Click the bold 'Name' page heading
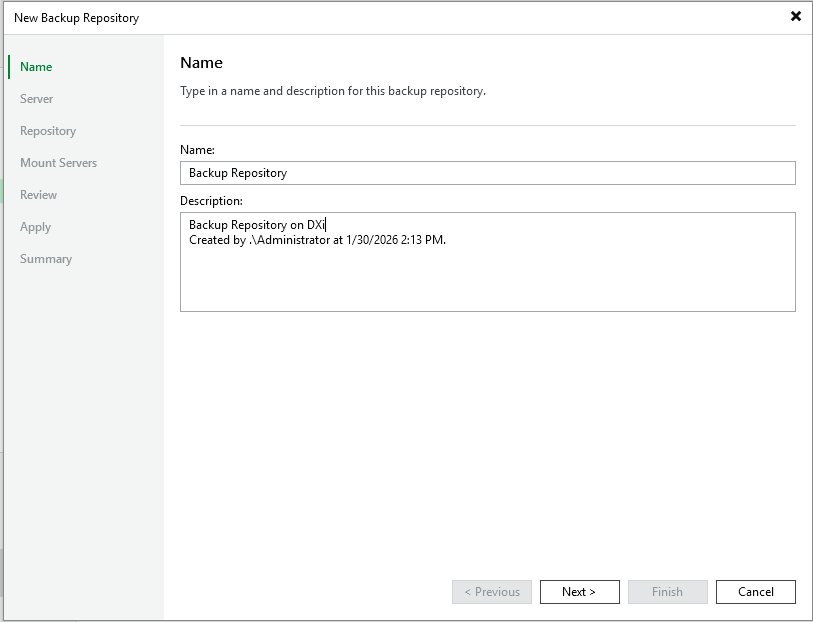Image resolution: width=813 pixels, height=622 pixels. pos(201,63)
